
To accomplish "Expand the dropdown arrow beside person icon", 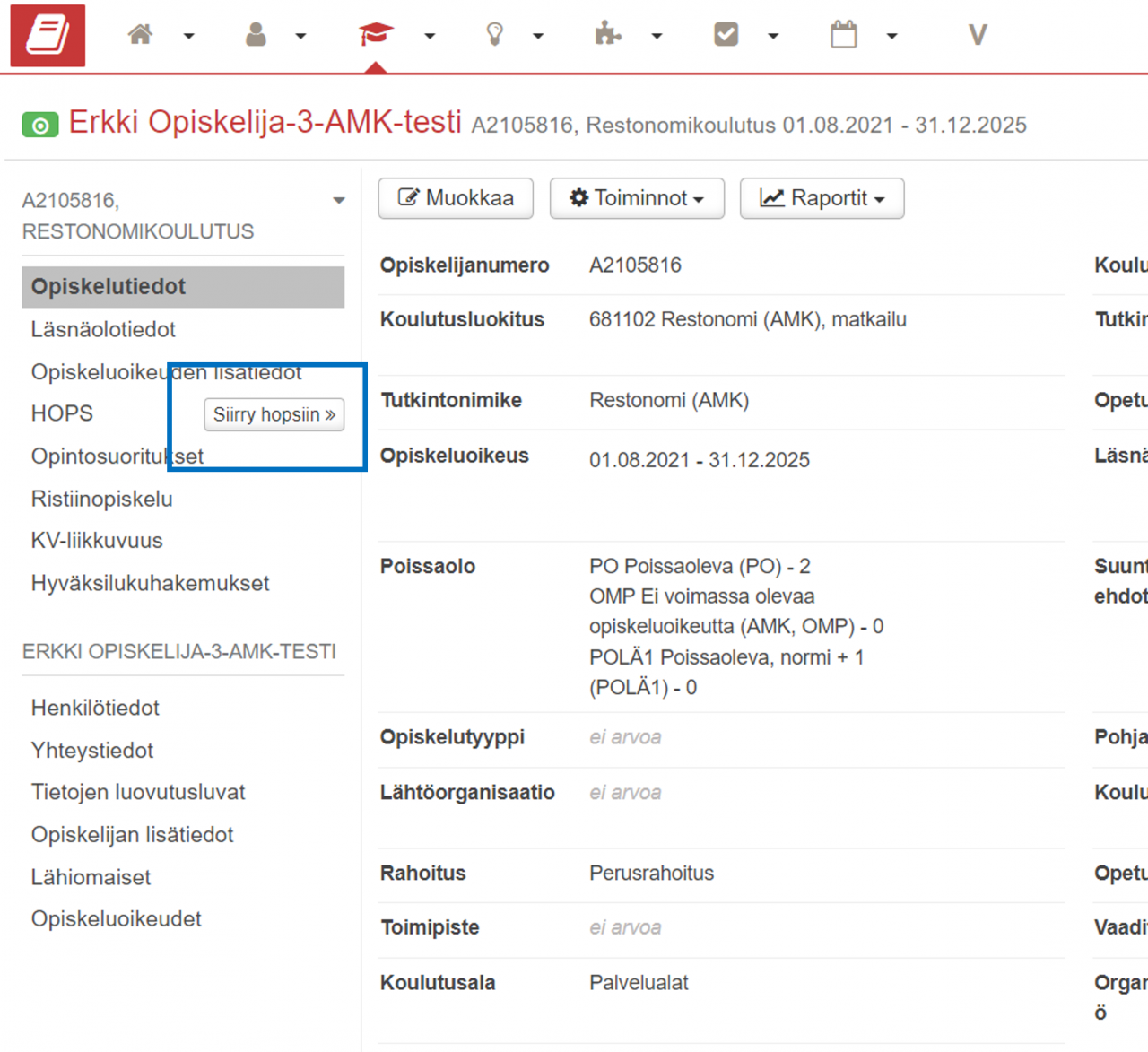I will (301, 37).
